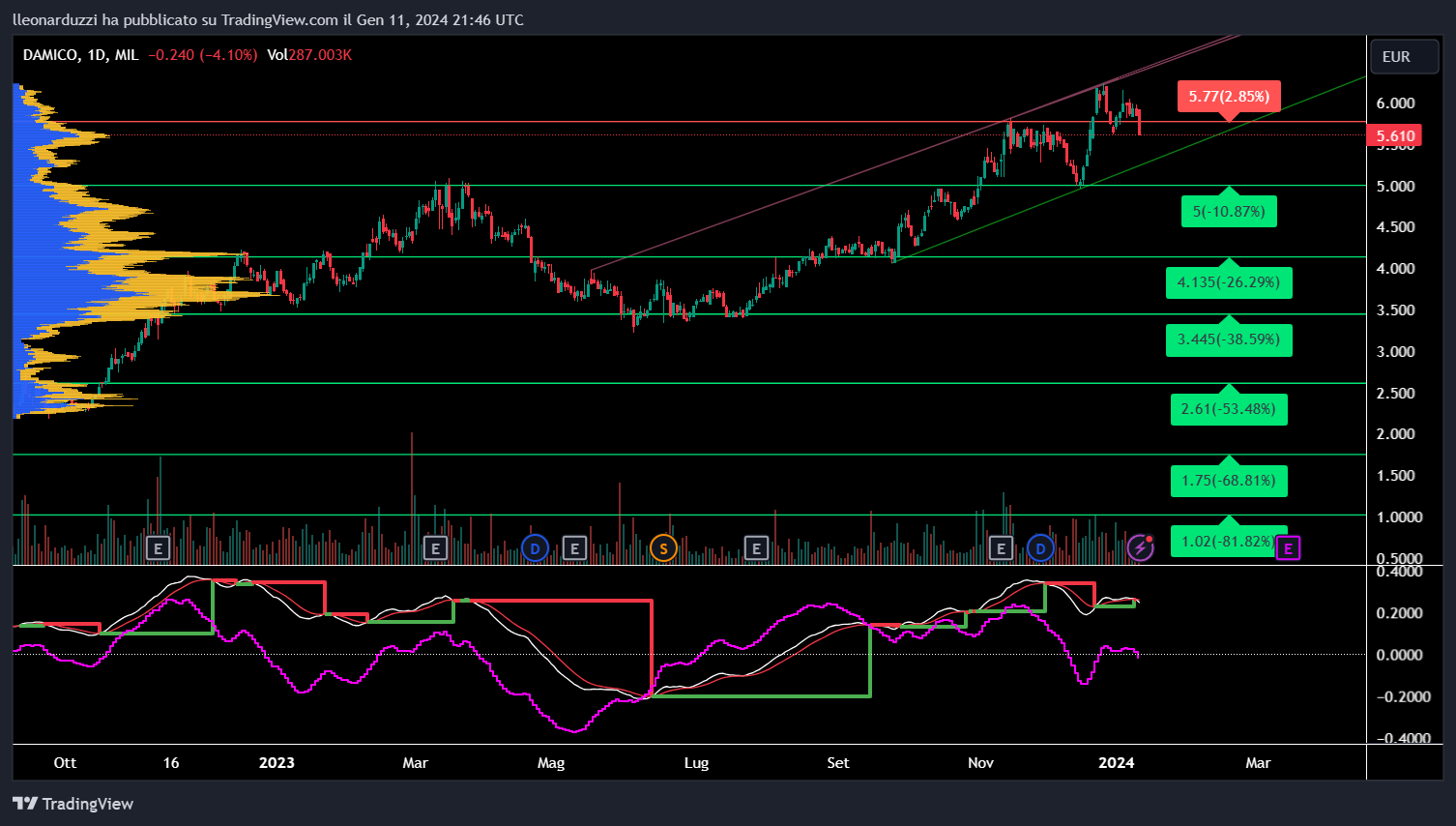Click the earnings E marker between Lug and Set
The height and width of the screenshot is (826, 1456).
pos(756,549)
